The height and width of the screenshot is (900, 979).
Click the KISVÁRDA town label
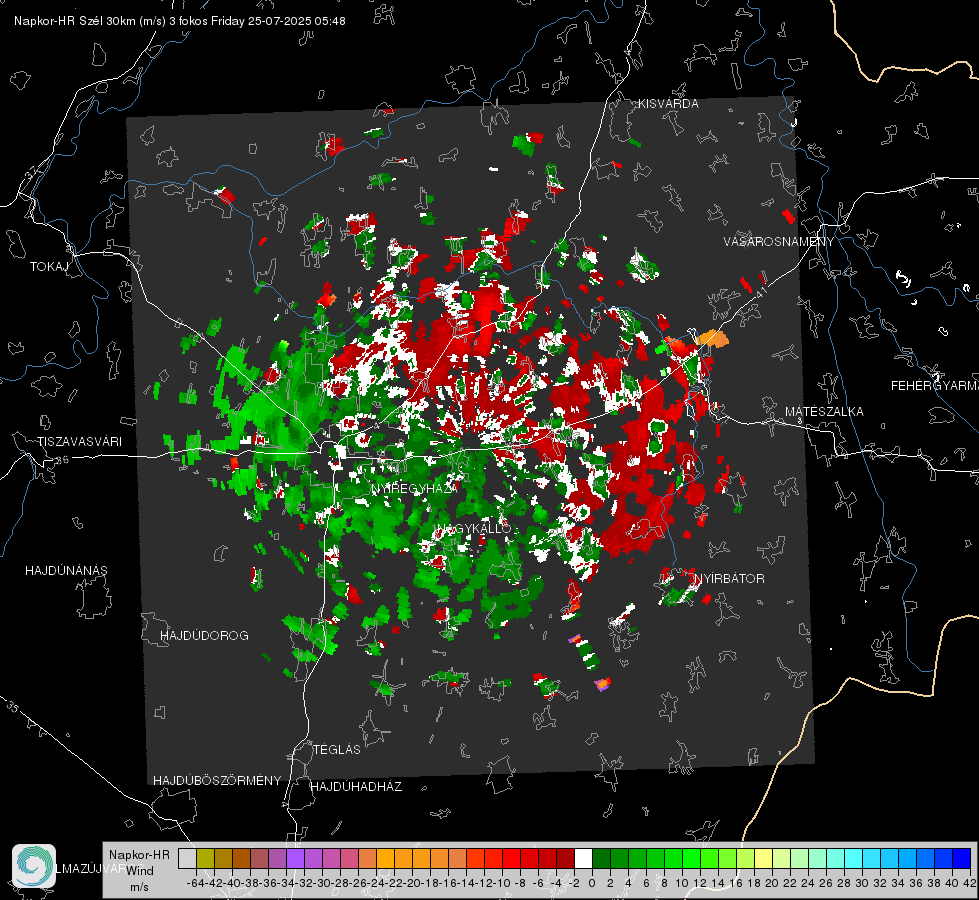coord(668,104)
